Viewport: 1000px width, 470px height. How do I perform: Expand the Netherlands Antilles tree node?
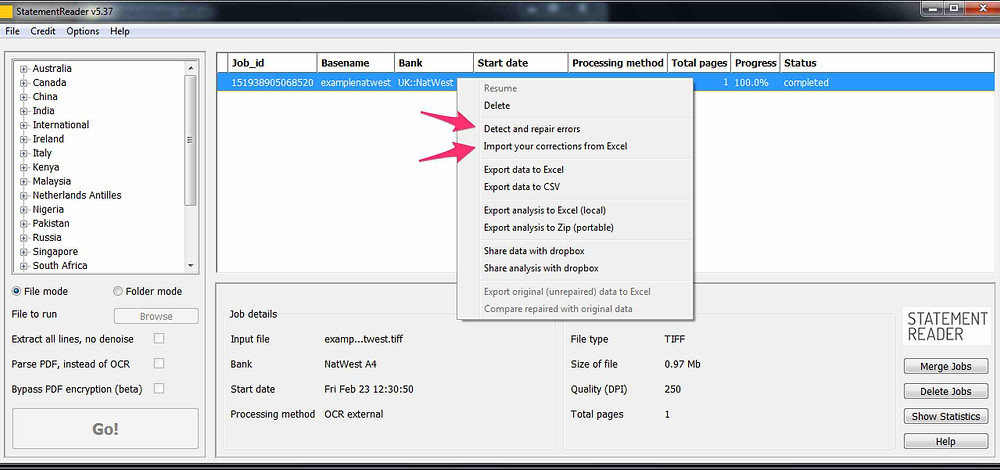(24, 195)
